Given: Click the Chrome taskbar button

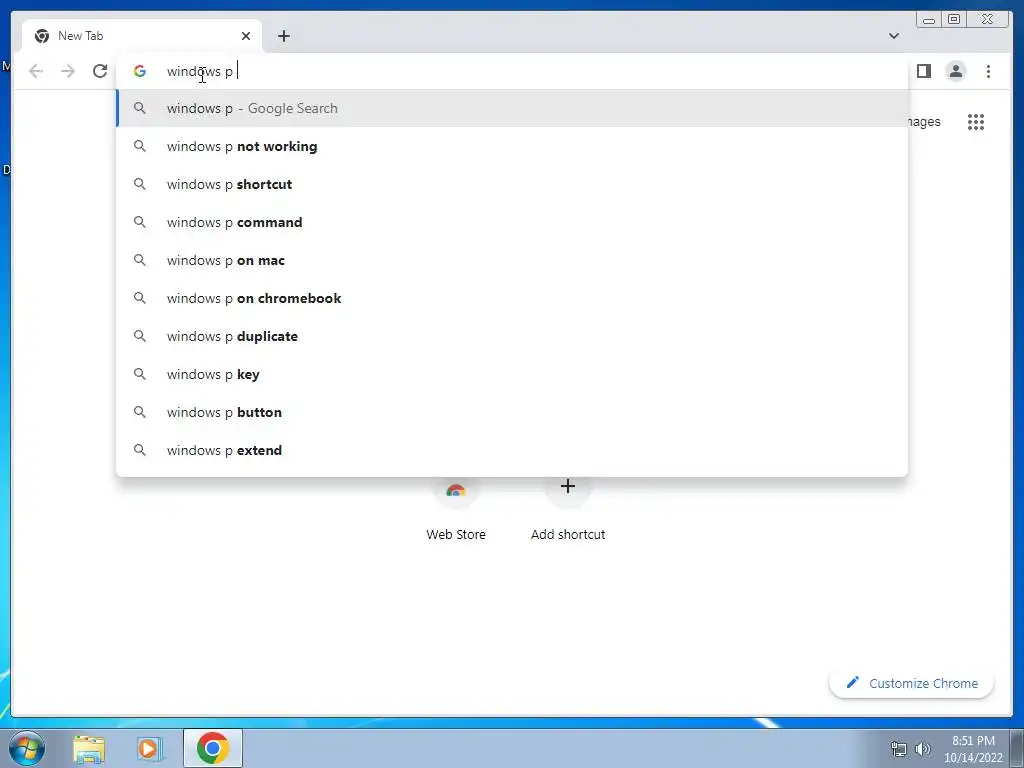Looking at the screenshot, I should tap(212, 748).
